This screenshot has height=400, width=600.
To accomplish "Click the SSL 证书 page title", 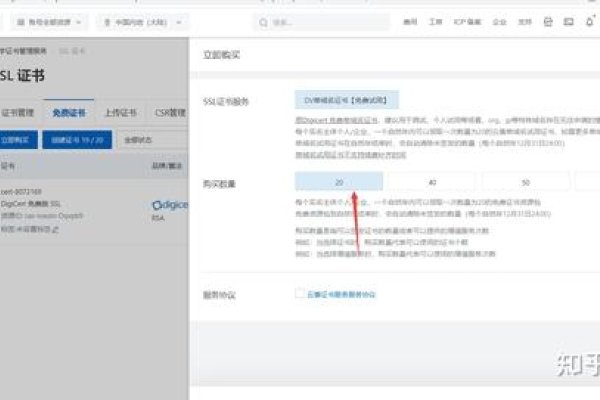I will pyautogui.click(x=22, y=75).
